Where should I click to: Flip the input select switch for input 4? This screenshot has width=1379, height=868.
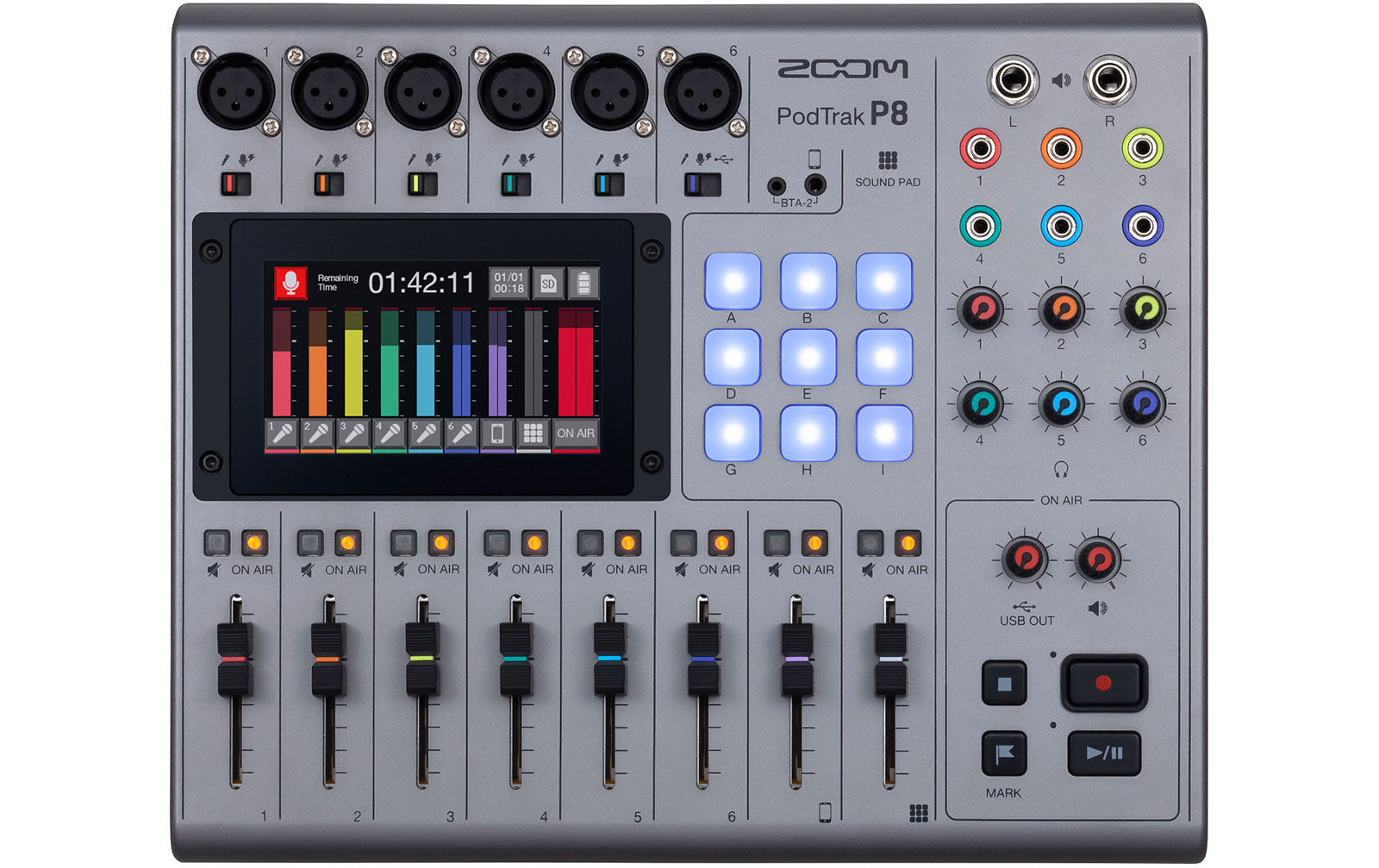pyautogui.click(x=516, y=184)
